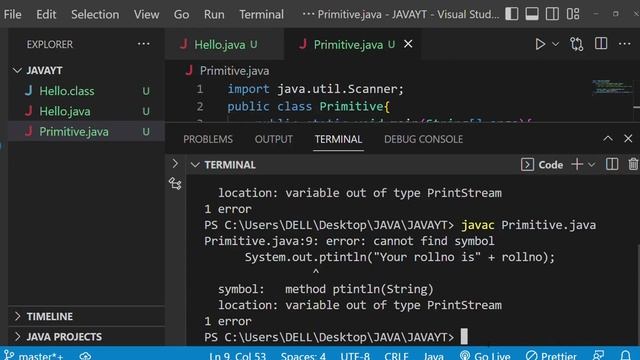Open the View menu

pyautogui.click(x=147, y=14)
